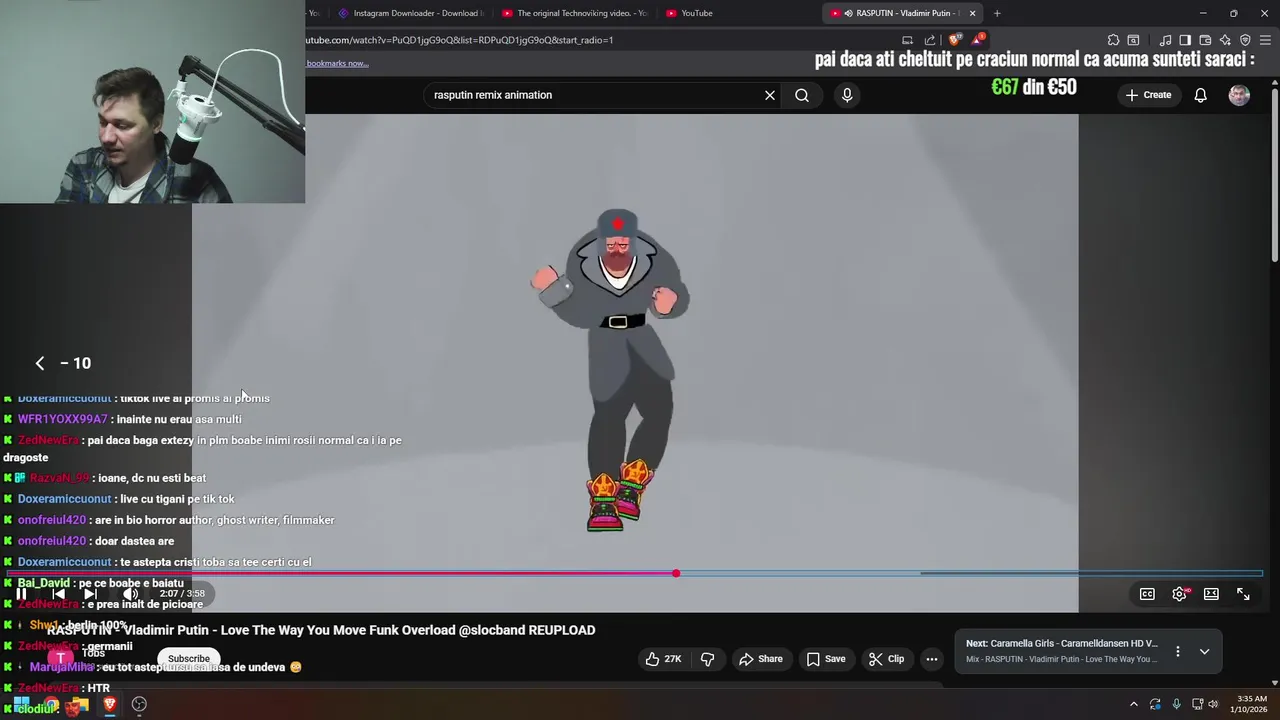Switch to Instagram Downloader tab
The height and width of the screenshot is (720, 1280).
pos(410,13)
